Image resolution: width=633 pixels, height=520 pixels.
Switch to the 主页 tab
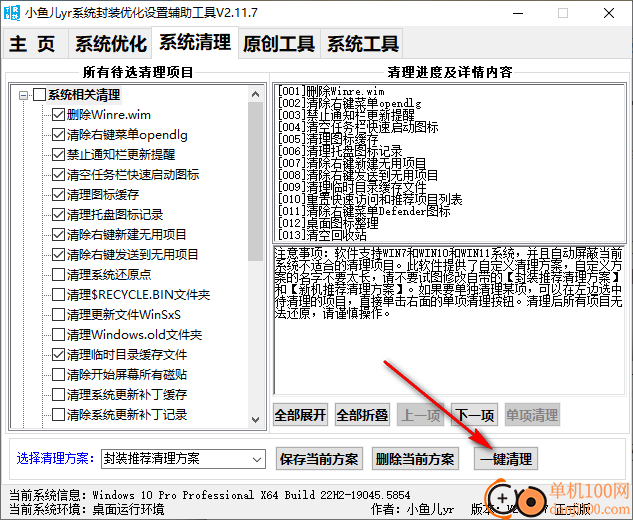tap(34, 44)
